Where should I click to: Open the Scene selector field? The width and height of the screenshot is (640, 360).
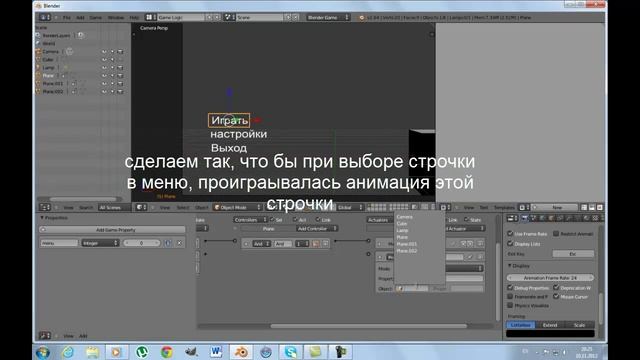pyautogui.click(x=259, y=18)
